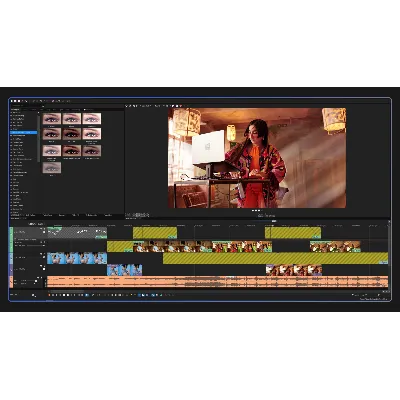Click the video preview of woman at laptop
This screenshot has width=400, height=400.
pos(257,158)
